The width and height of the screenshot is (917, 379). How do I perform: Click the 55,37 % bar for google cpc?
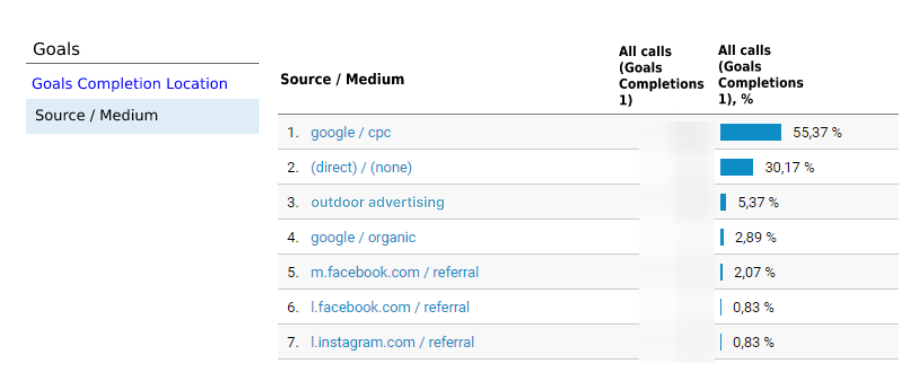coord(750,132)
